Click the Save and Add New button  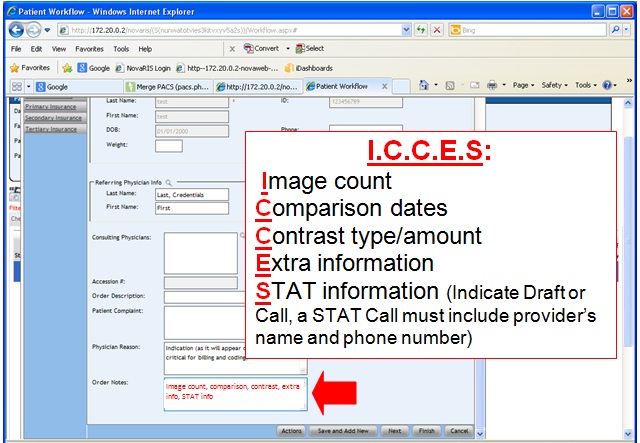pos(343,431)
